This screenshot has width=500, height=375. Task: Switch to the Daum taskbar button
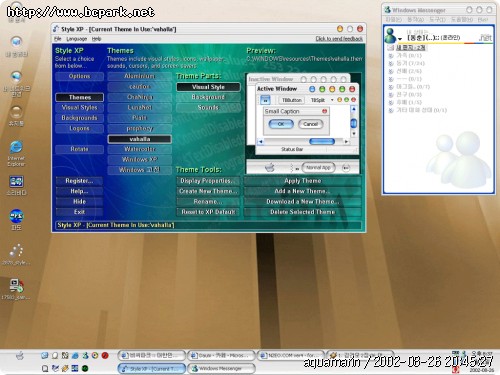(x=221, y=356)
